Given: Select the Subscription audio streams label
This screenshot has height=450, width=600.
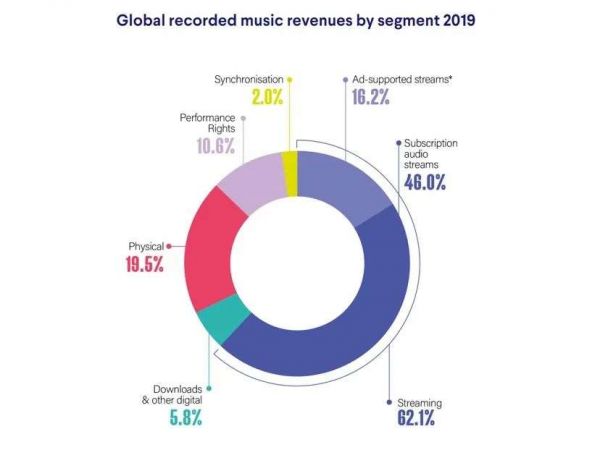Looking at the screenshot, I should (x=429, y=155).
